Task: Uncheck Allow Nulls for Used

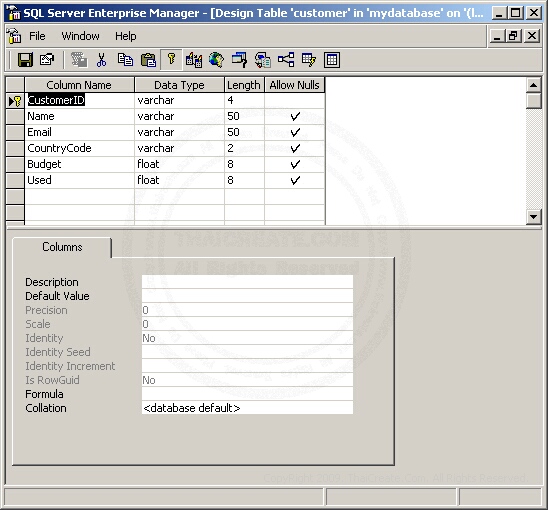Action: point(295,180)
